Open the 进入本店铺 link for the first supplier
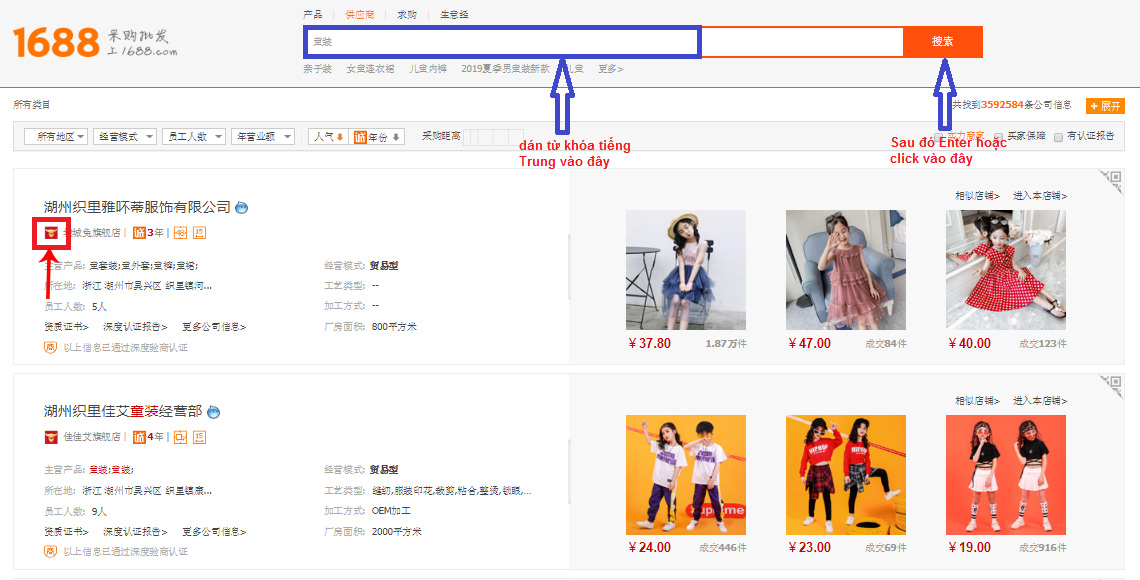 click(1039, 196)
